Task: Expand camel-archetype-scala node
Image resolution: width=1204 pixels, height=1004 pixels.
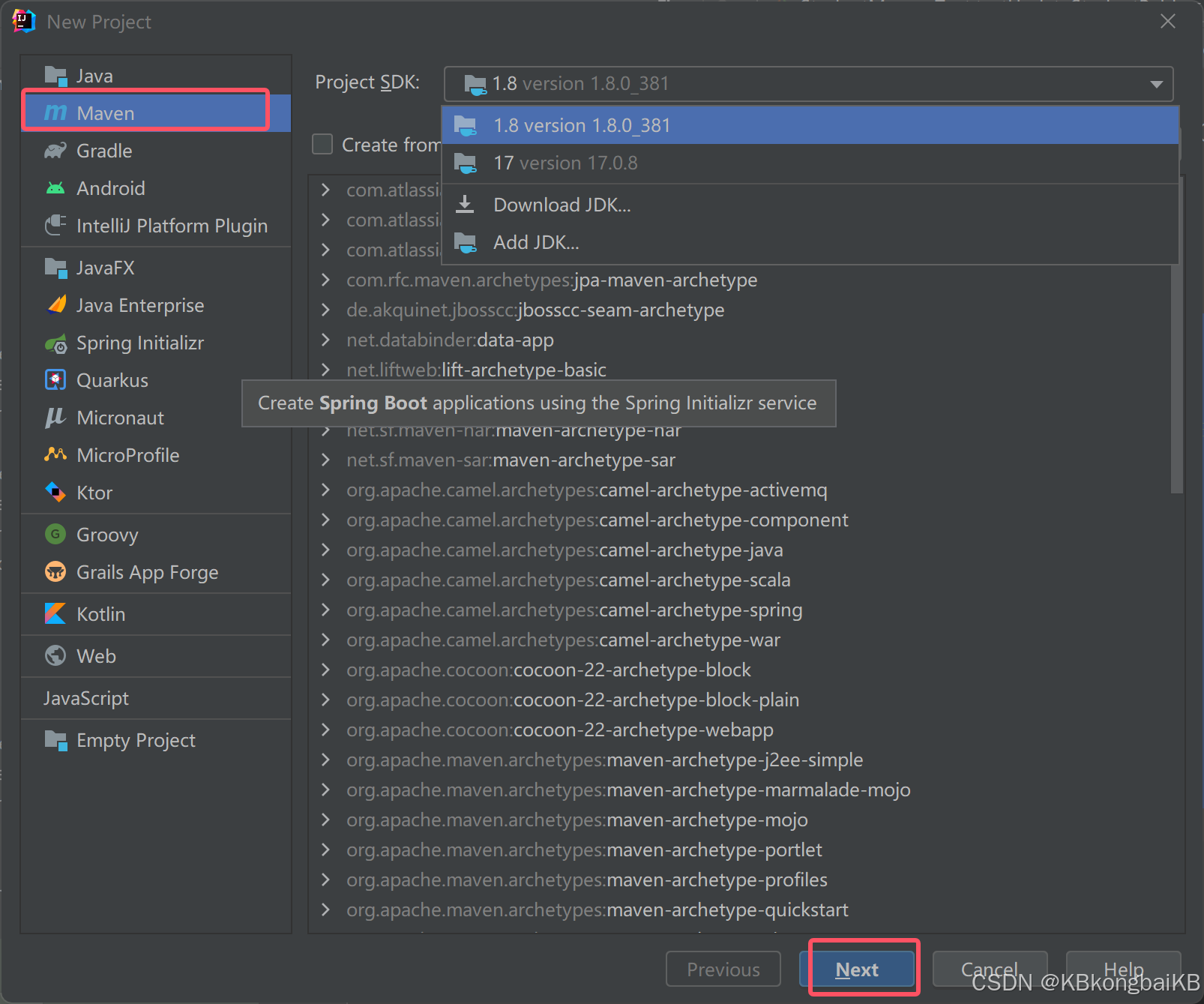Action: pos(325,580)
